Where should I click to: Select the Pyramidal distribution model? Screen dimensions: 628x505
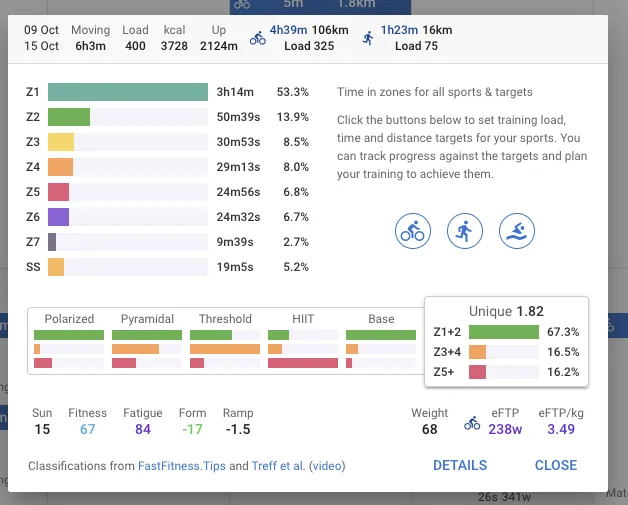click(x=147, y=341)
